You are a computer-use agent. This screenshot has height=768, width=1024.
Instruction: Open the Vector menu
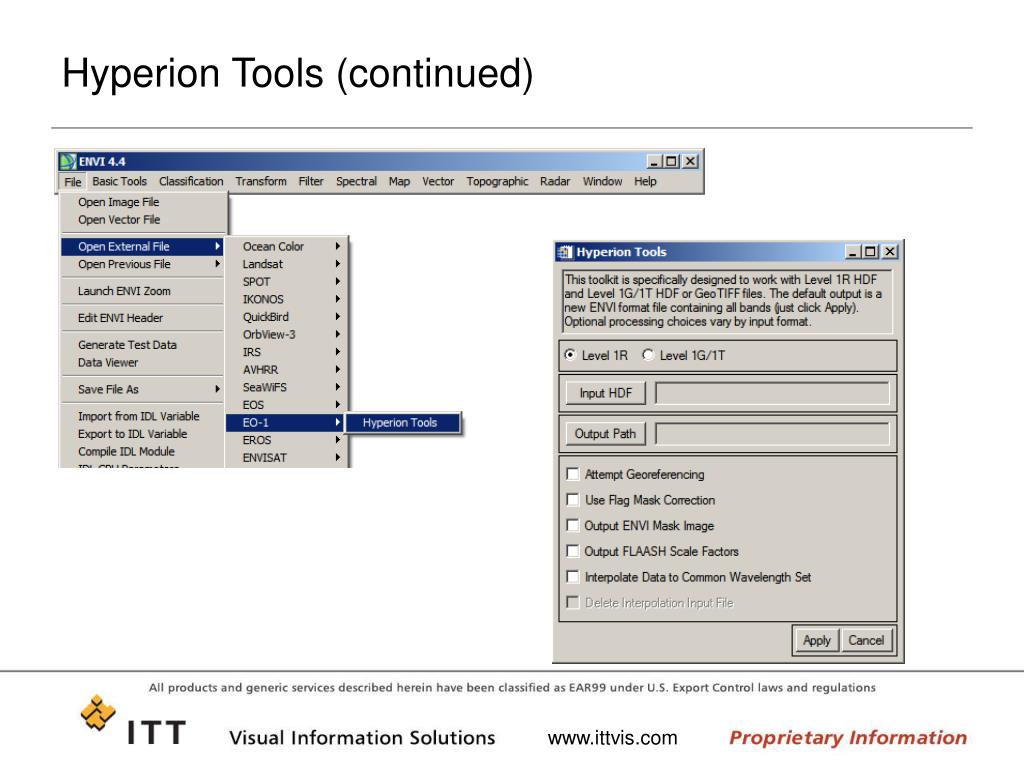click(x=438, y=182)
